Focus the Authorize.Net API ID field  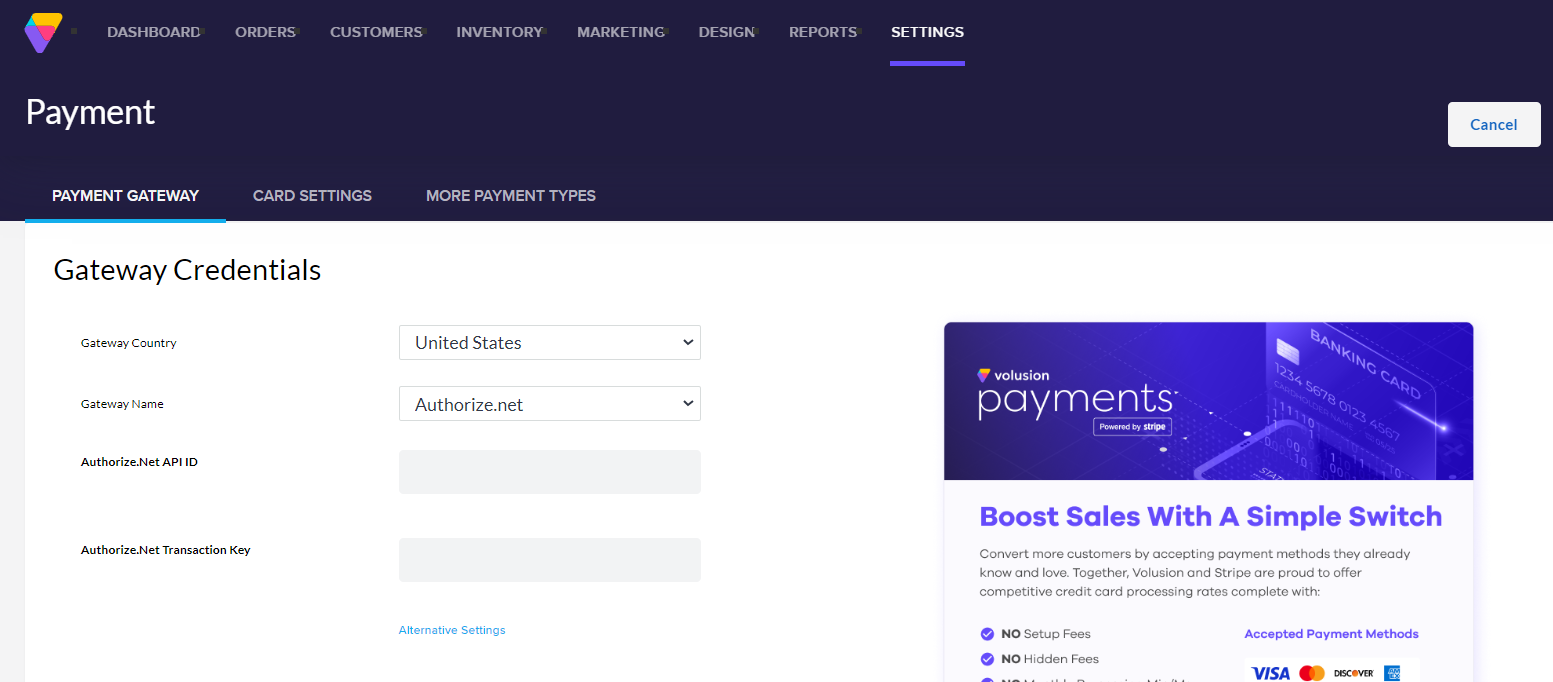[x=549, y=472]
